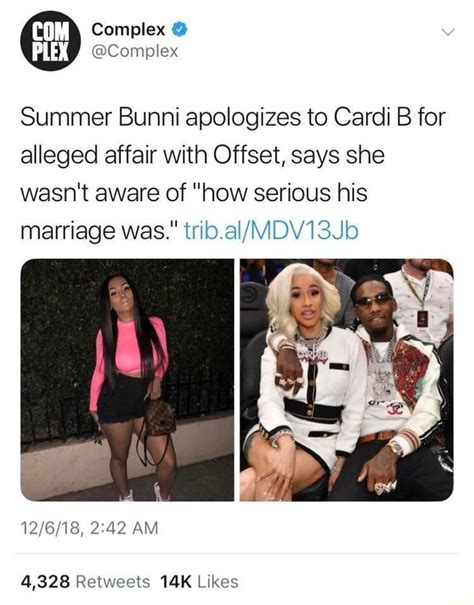The image size is (474, 605).
Task: Click the Likes label
Action: point(218,581)
